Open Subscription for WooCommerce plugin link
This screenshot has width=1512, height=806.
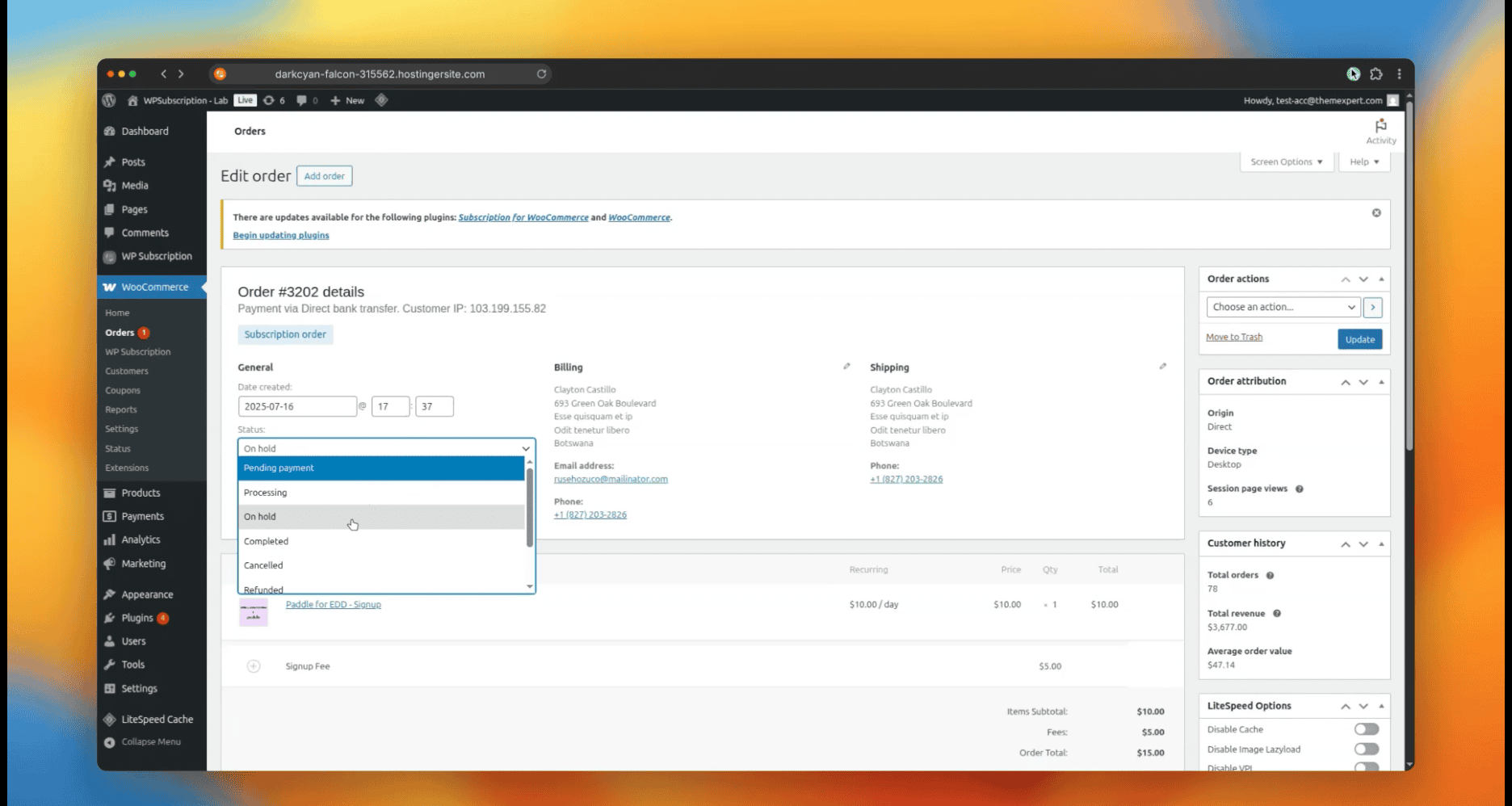[x=523, y=217]
